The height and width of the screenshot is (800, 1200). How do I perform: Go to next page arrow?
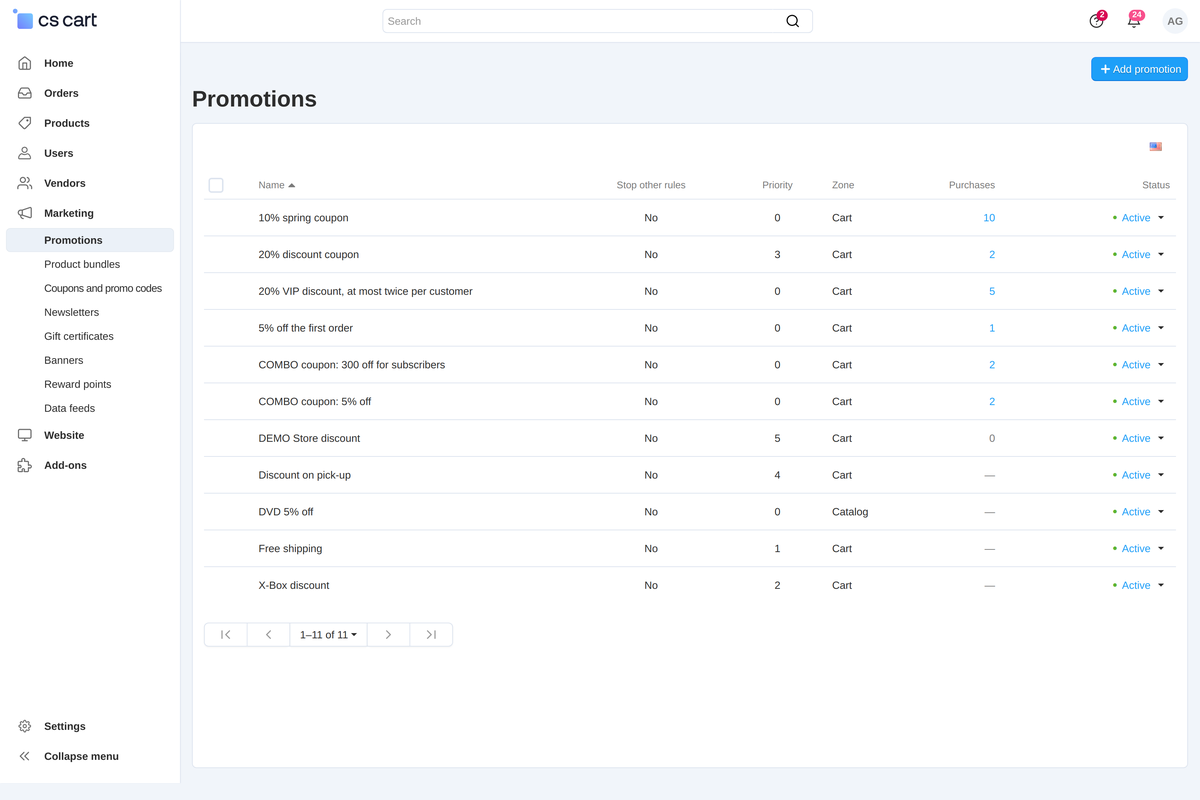(388, 635)
